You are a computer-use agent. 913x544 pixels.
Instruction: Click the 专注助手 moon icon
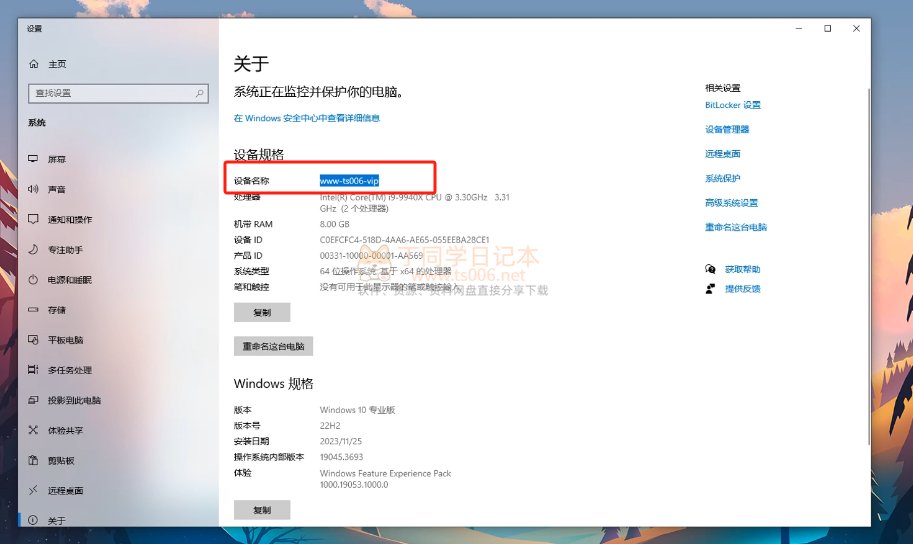[34, 249]
